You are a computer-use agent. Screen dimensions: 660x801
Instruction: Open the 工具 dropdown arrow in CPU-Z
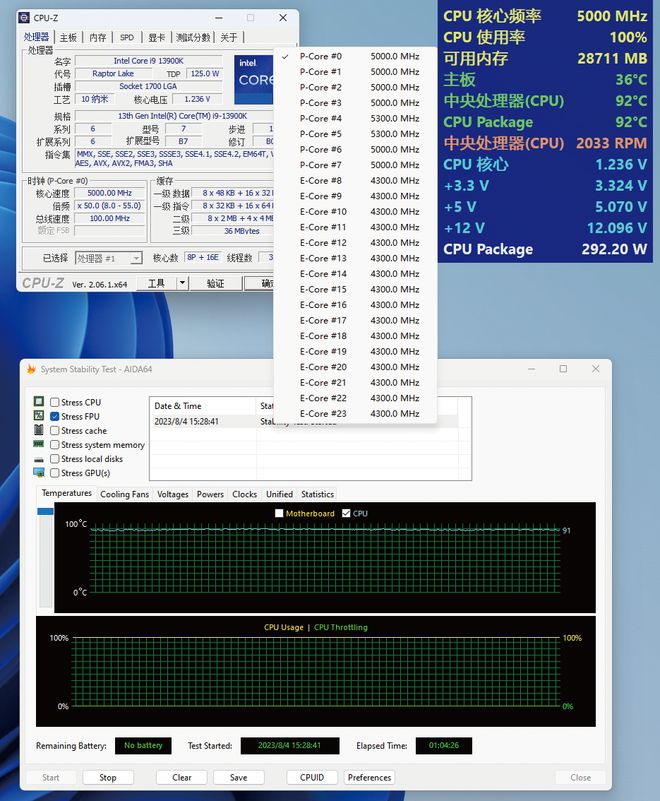coord(182,283)
